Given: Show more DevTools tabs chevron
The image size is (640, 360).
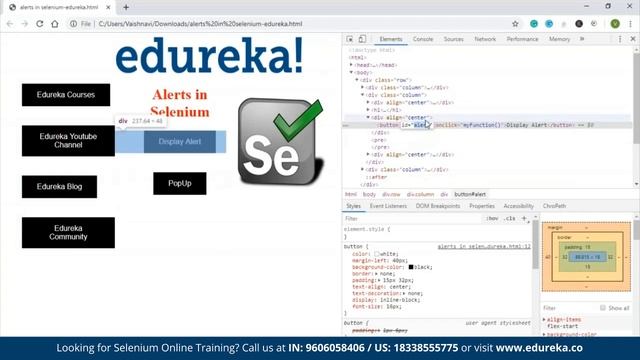Looking at the screenshot, I should tap(582, 39).
